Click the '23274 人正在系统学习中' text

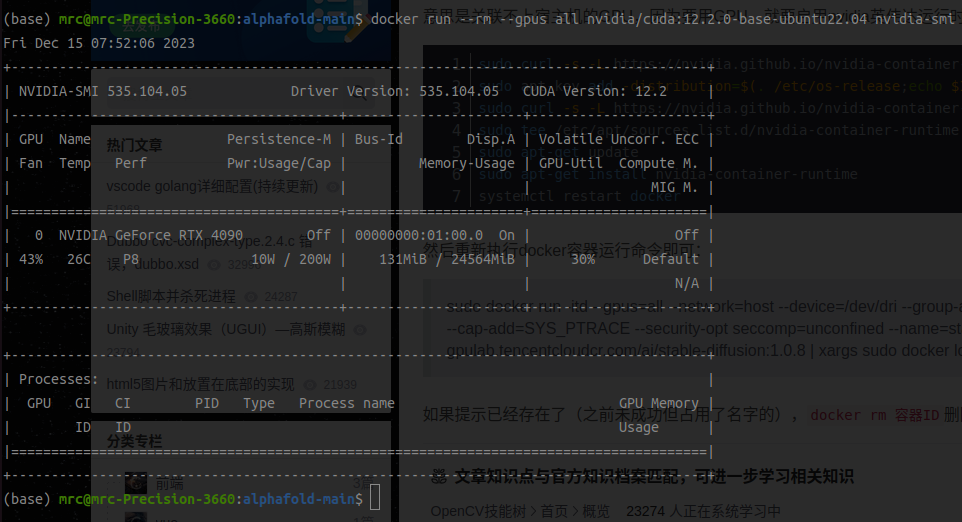(x=703, y=511)
